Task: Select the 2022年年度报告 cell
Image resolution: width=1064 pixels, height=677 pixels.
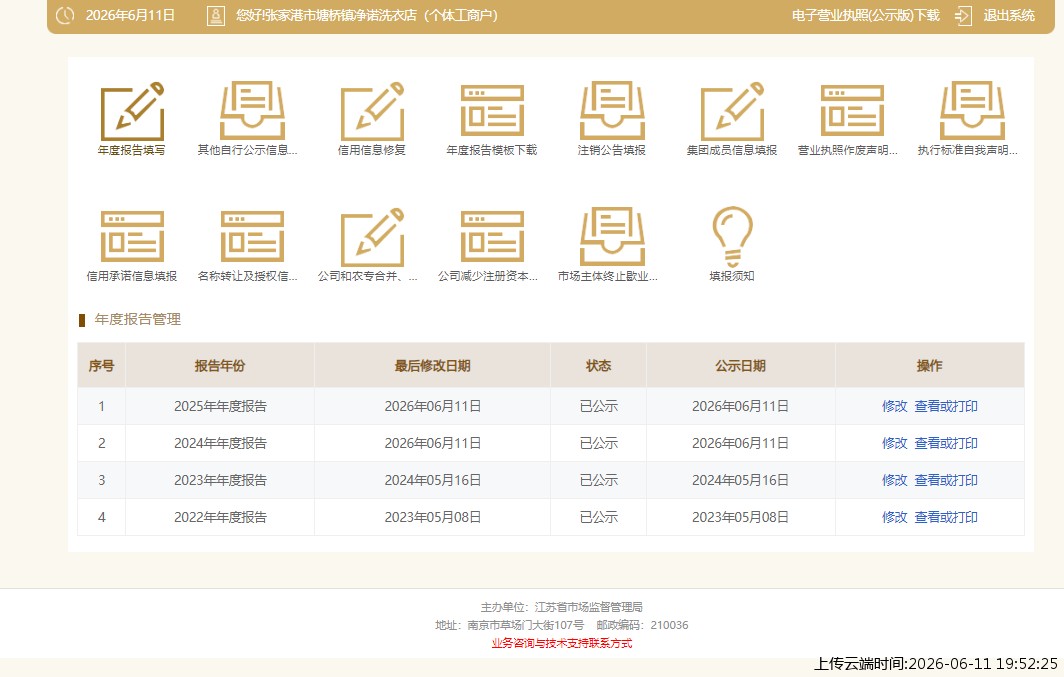Action: (220, 517)
